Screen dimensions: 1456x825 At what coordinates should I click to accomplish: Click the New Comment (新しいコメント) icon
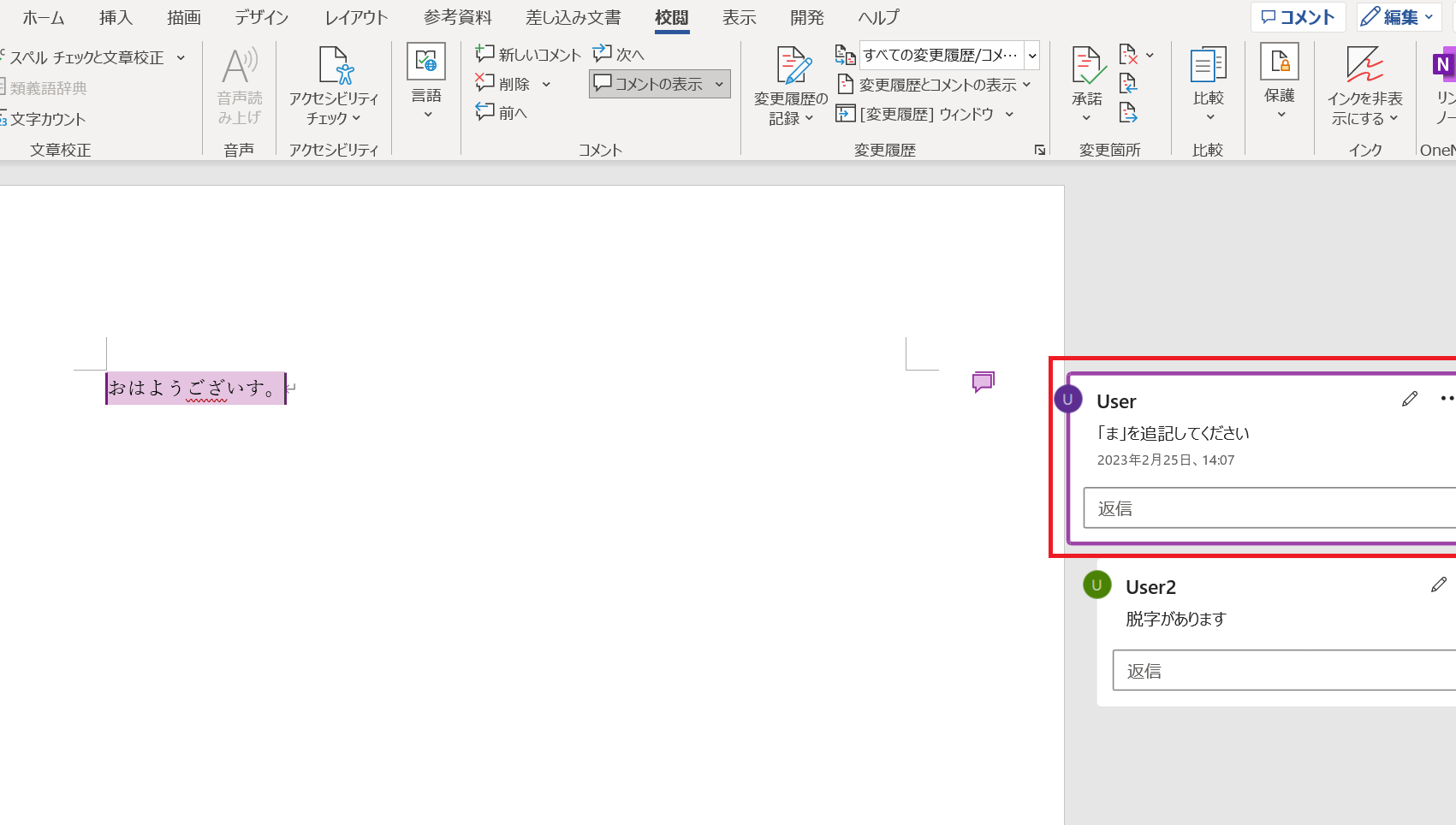tap(485, 54)
